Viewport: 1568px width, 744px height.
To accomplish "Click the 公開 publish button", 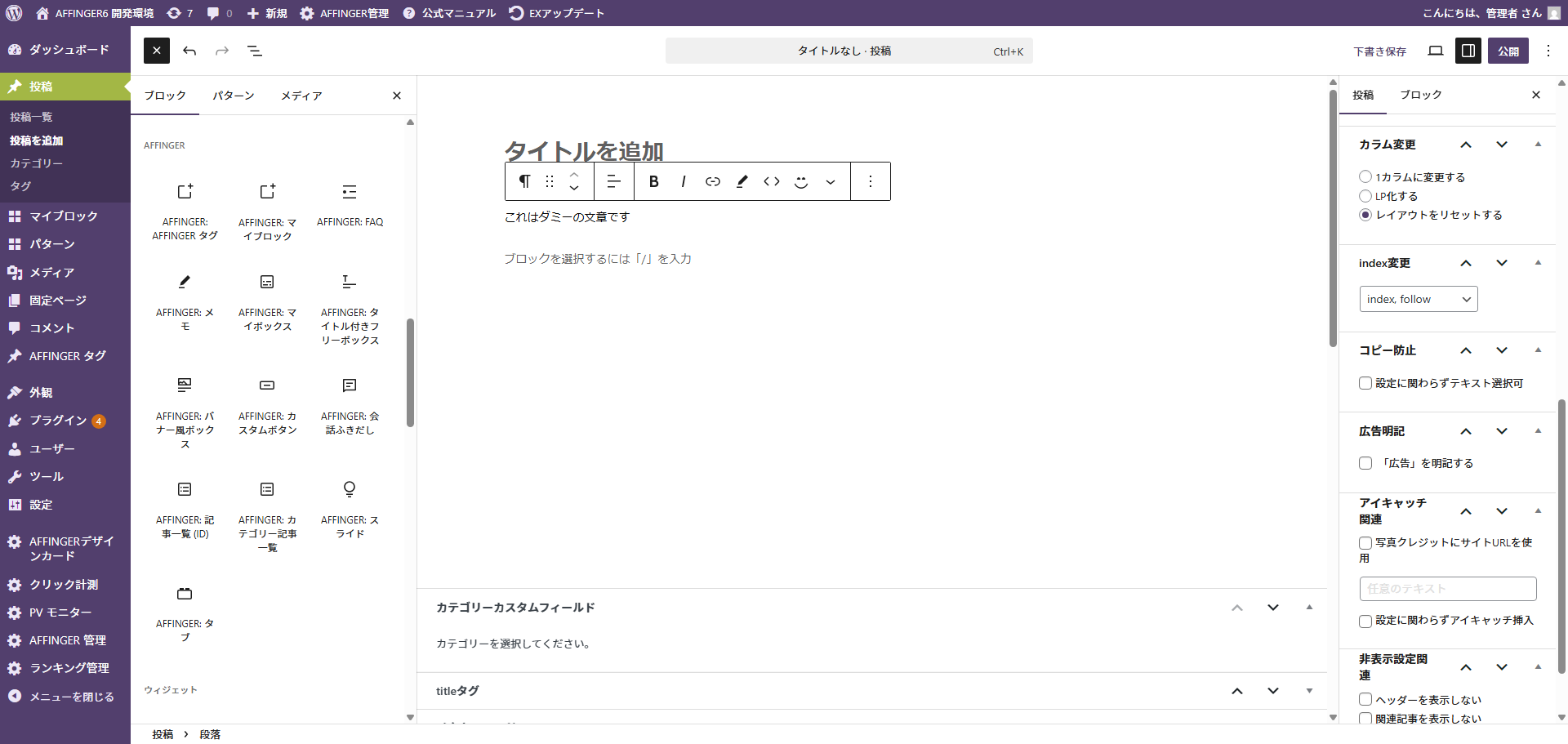I will 1508,51.
